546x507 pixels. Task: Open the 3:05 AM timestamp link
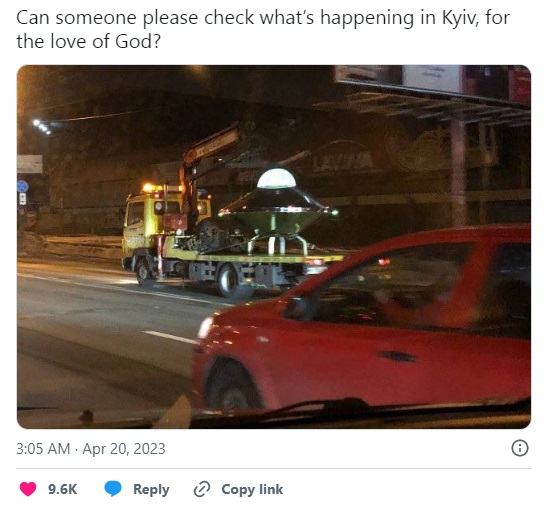(x=43, y=448)
